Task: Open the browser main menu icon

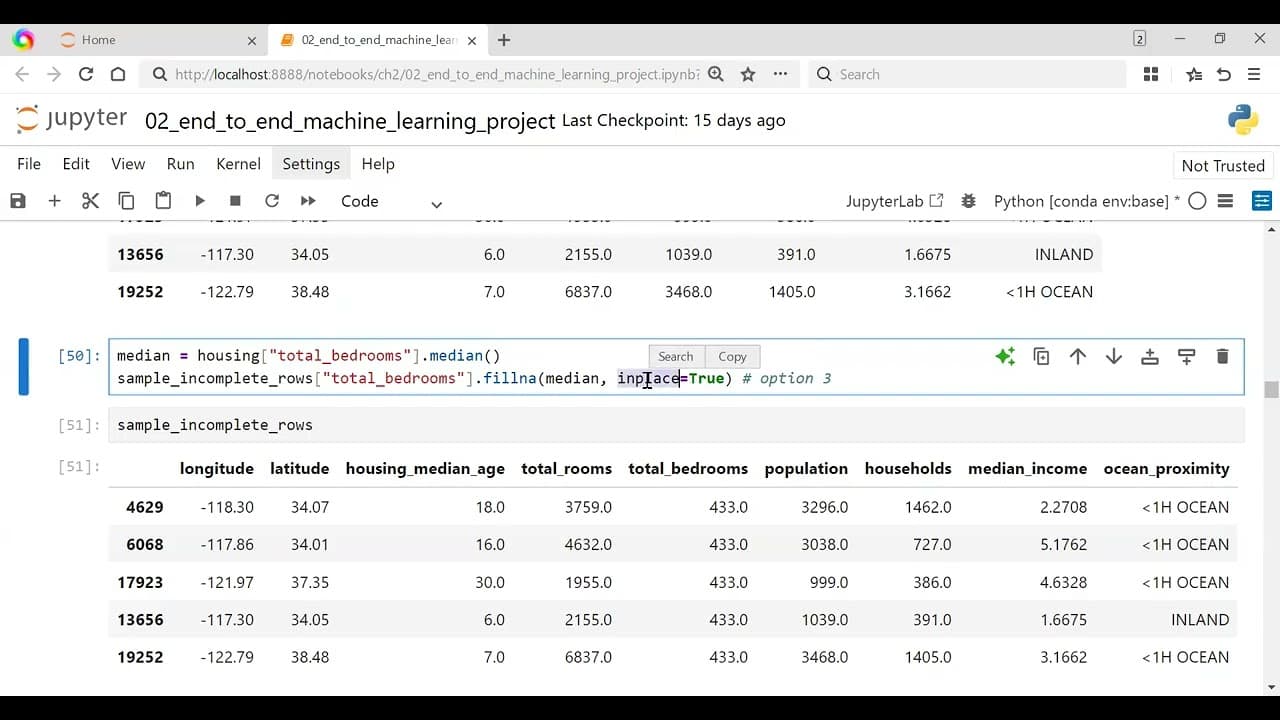Action: click(1254, 74)
